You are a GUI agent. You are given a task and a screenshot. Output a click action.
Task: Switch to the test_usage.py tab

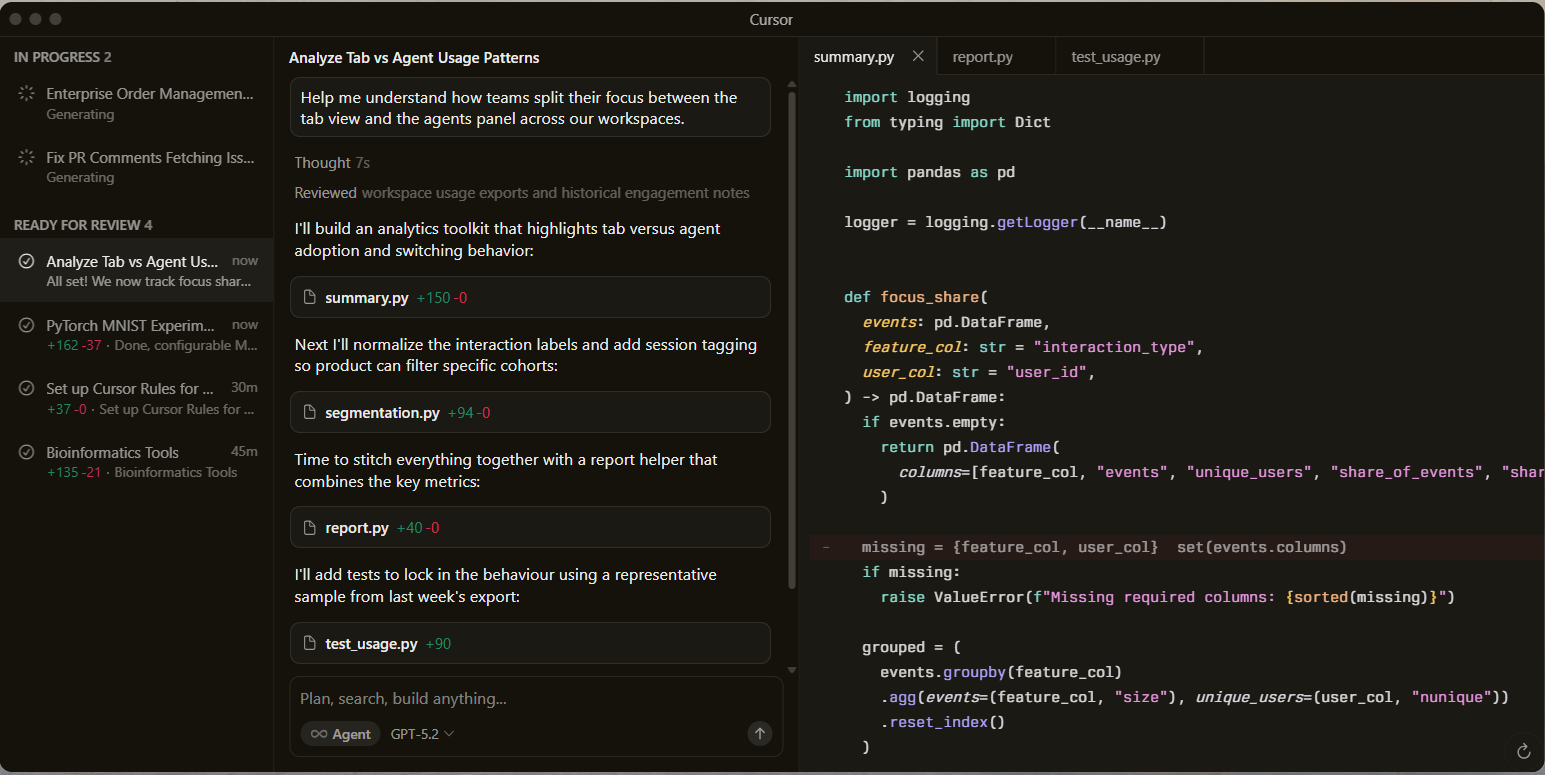tap(1115, 57)
